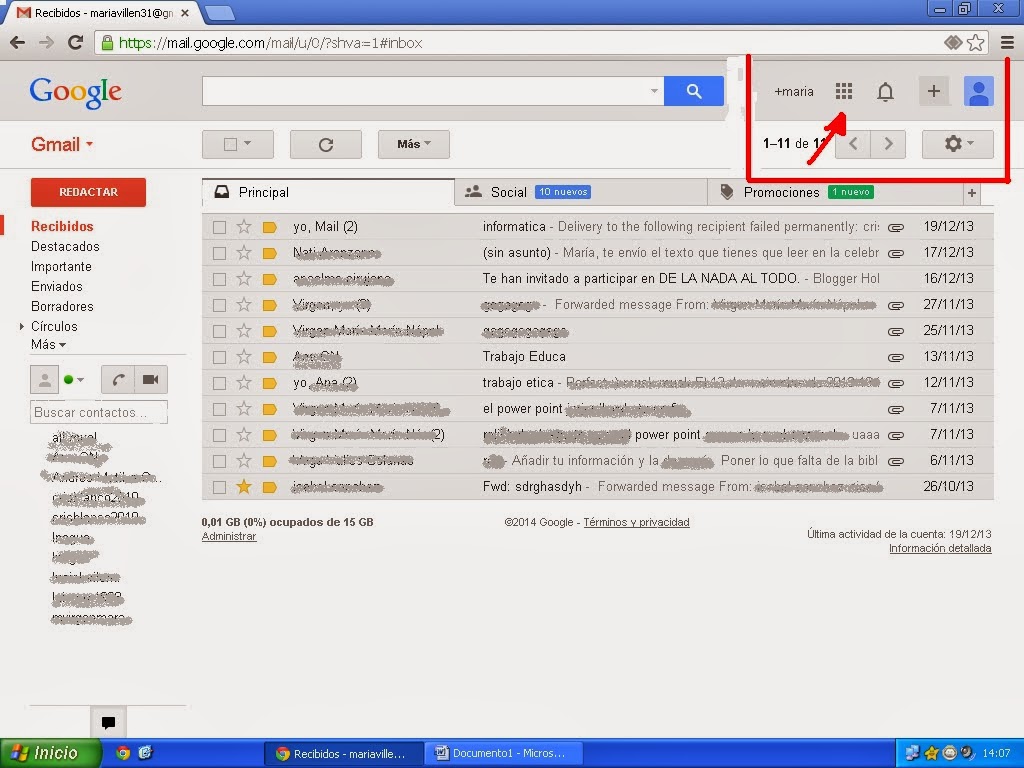Viewport: 1024px width, 768px height.
Task: Select the Fwd: sdrghasdyh email checkbox
Action: click(x=219, y=487)
